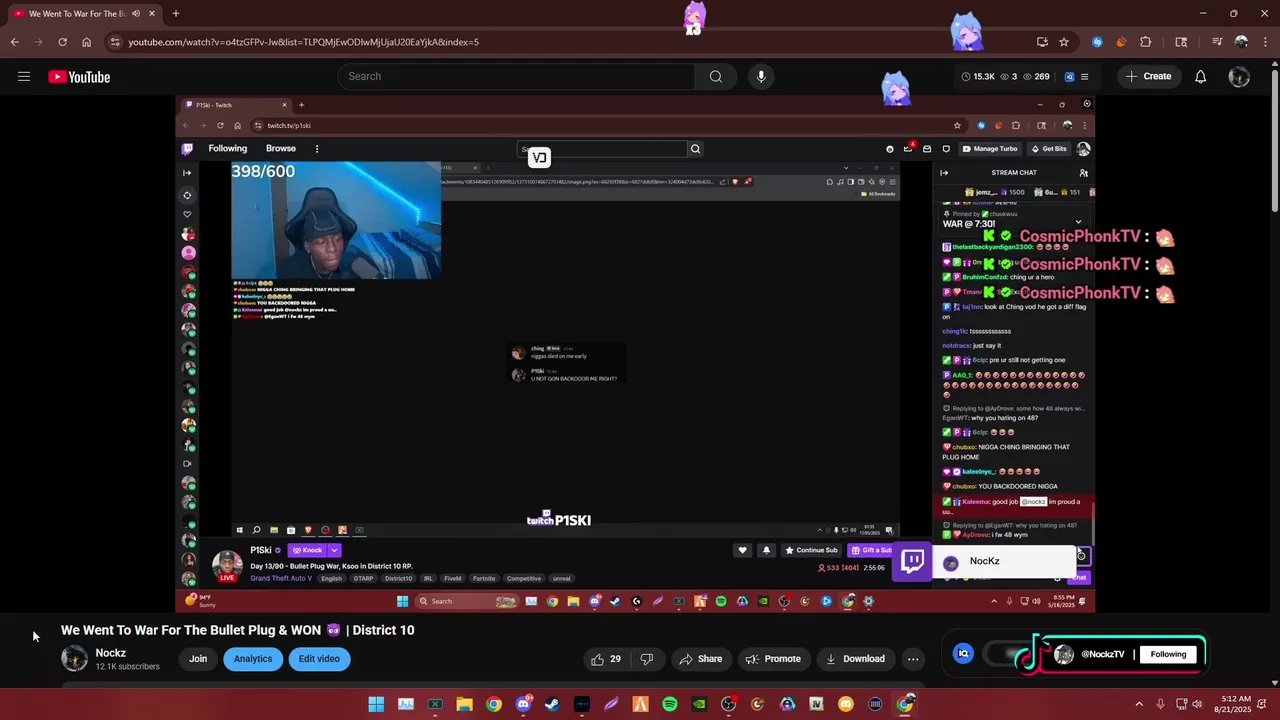Screen dimensions: 1280x720
Task: Open Chrome media controls icon
Action: [x=1217, y=42]
